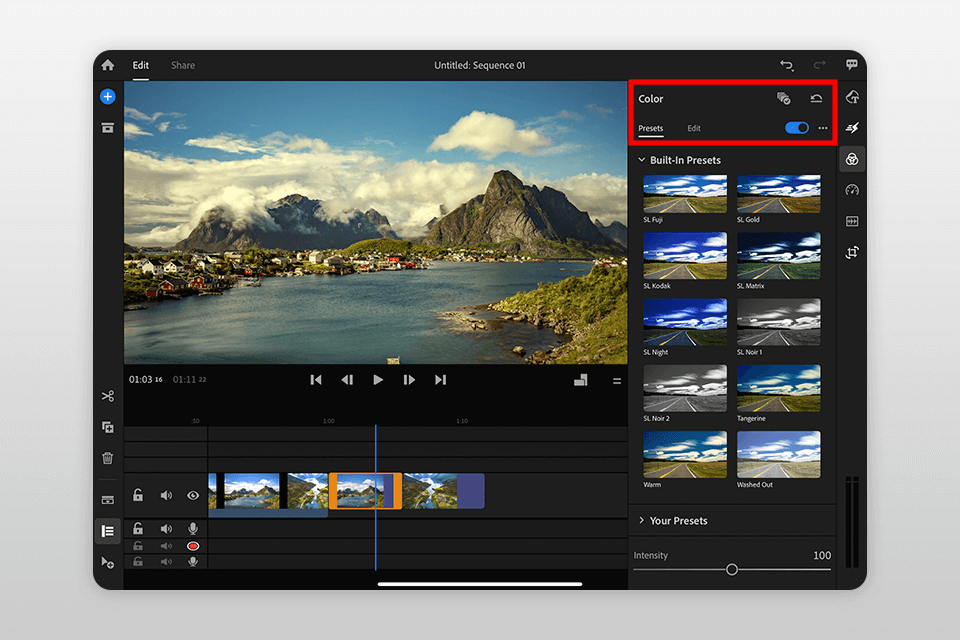Mute the first audio track

pyautogui.click(x=166, y=529)
